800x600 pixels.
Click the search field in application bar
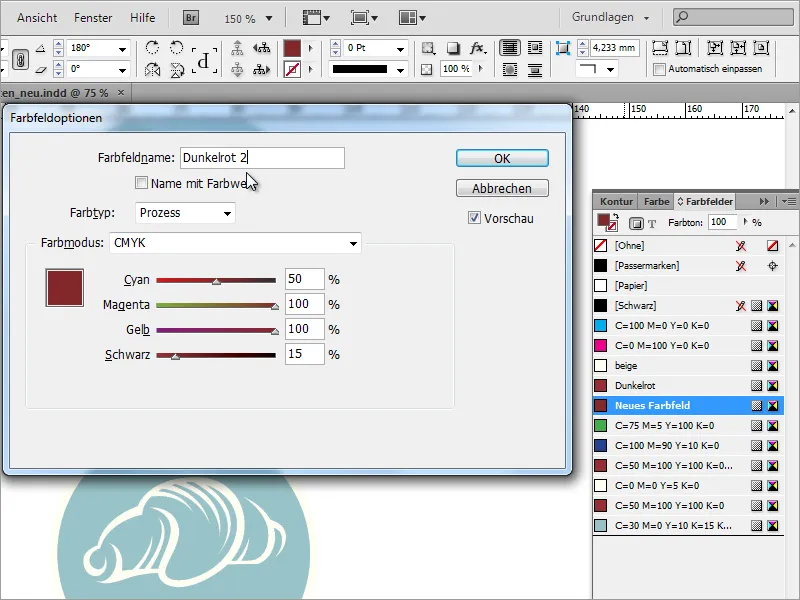coord(733,17)
